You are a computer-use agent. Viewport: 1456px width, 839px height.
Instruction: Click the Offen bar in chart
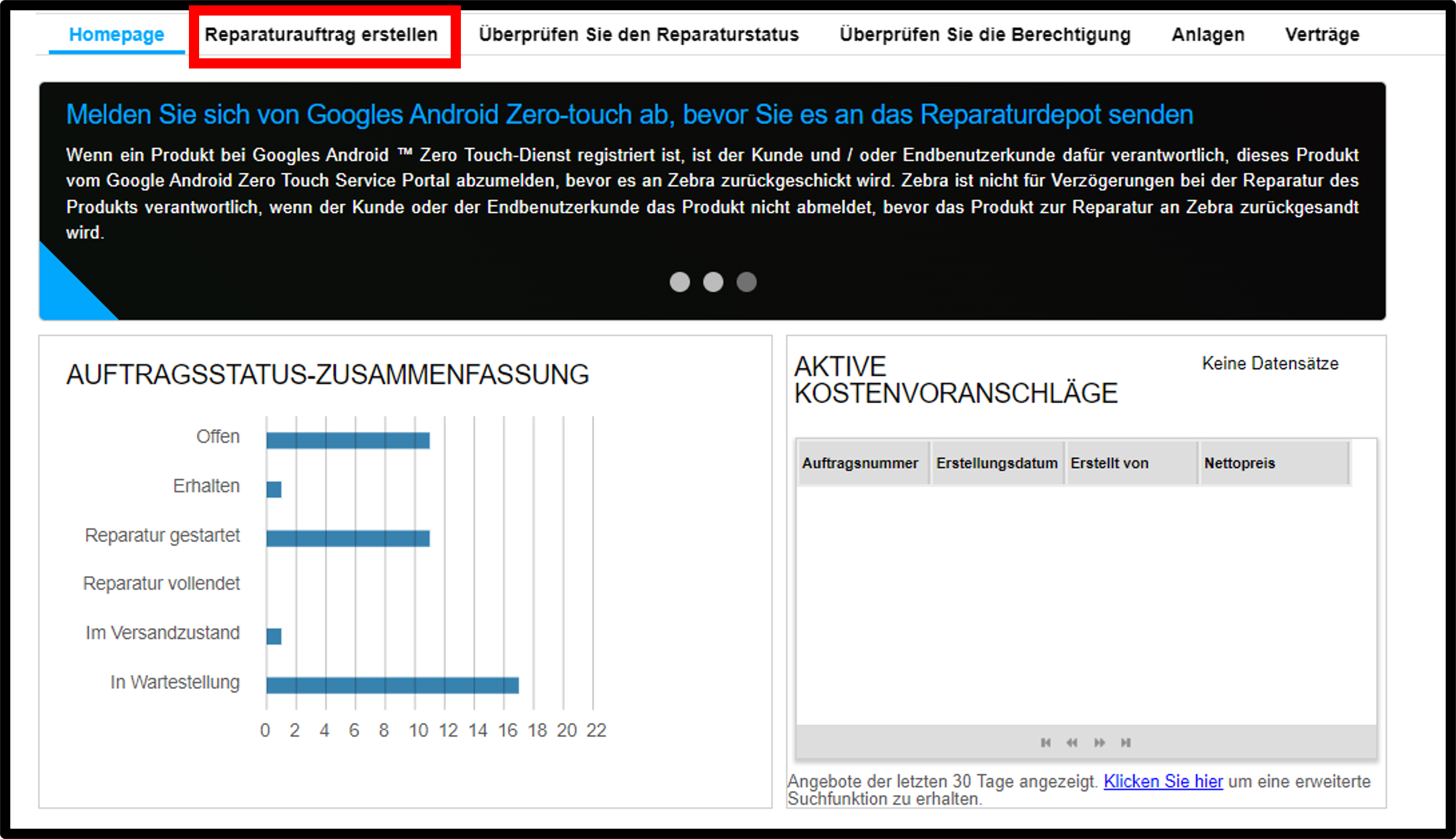tap(348, 440)
